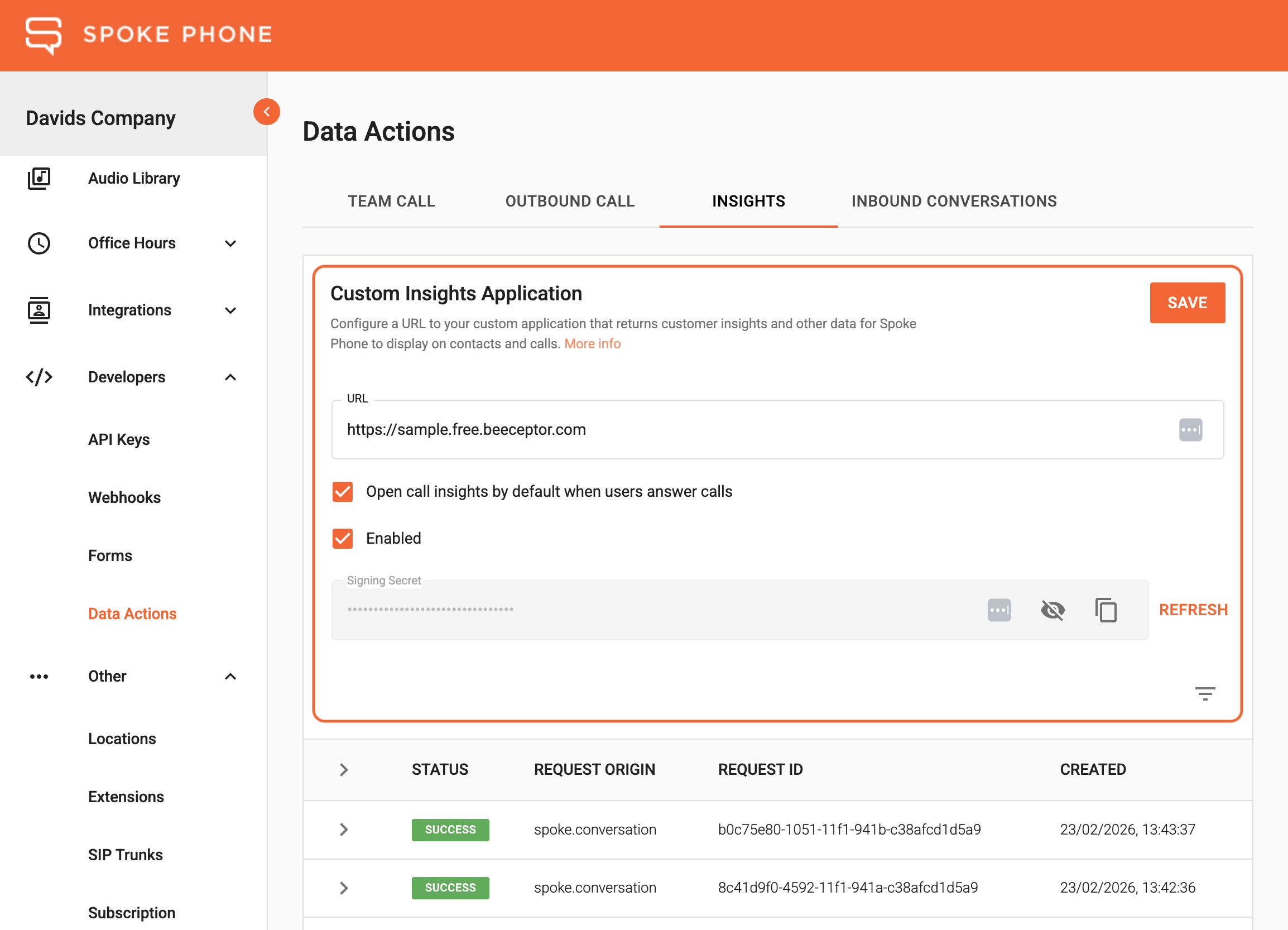This screenshot has width=1288, height=930.
Task: Click the Request ID column header
Action: 761,769
